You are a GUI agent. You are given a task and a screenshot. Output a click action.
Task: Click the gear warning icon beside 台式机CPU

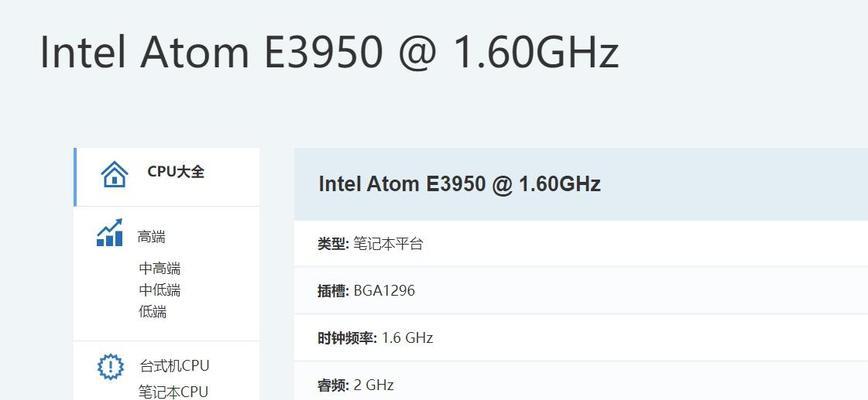111,367
